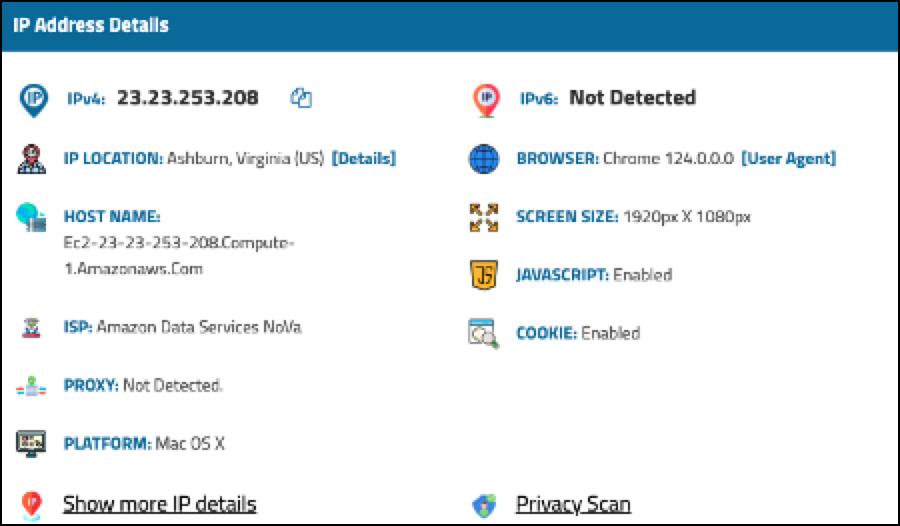This screenshot has width=900, height=526.
Task: Click the IPv4 address 23.23.253.208 text
Action: (x=187, y=98)
